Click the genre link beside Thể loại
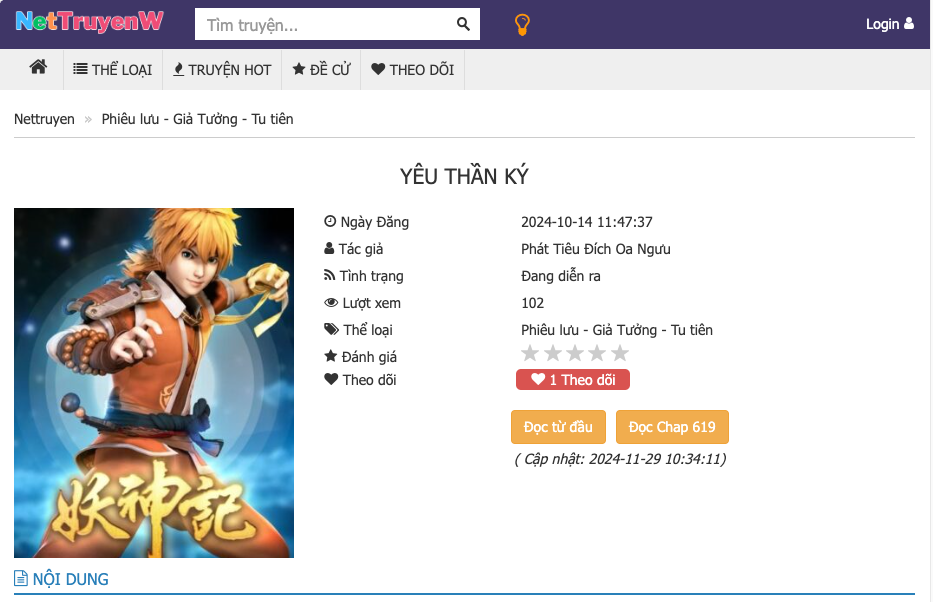 click(x=616, y=330)
